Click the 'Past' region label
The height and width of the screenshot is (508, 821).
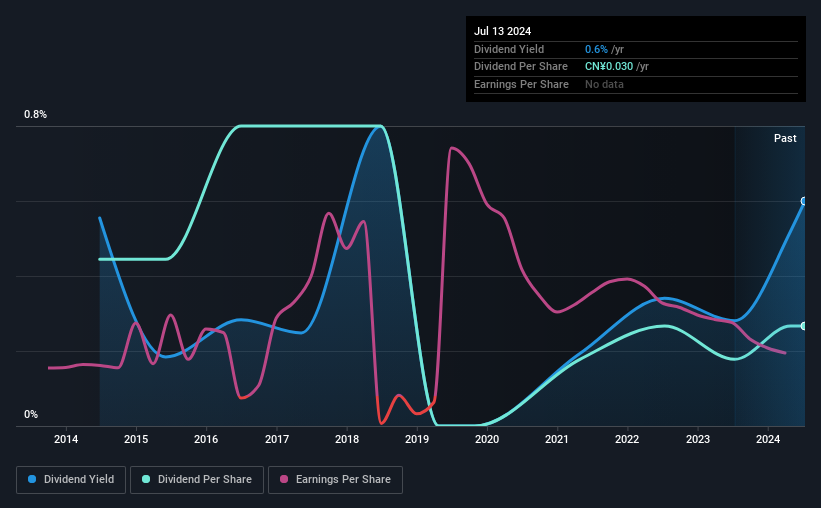(785, 138)
